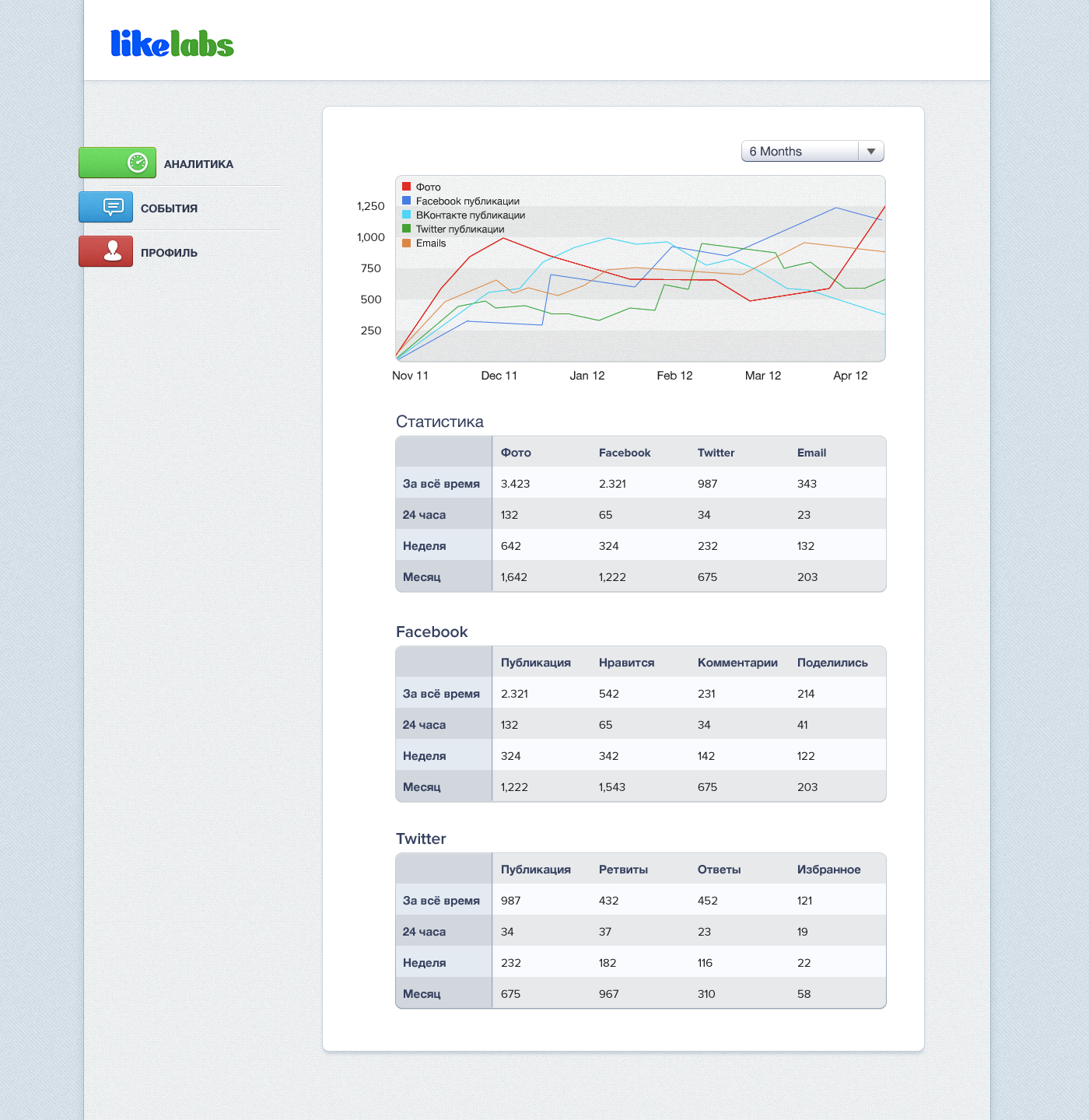Click the green analytics gauge icon
The width and height of the screenshot is (1089, 1120).
pyautogui.click(x=137, y=163)
